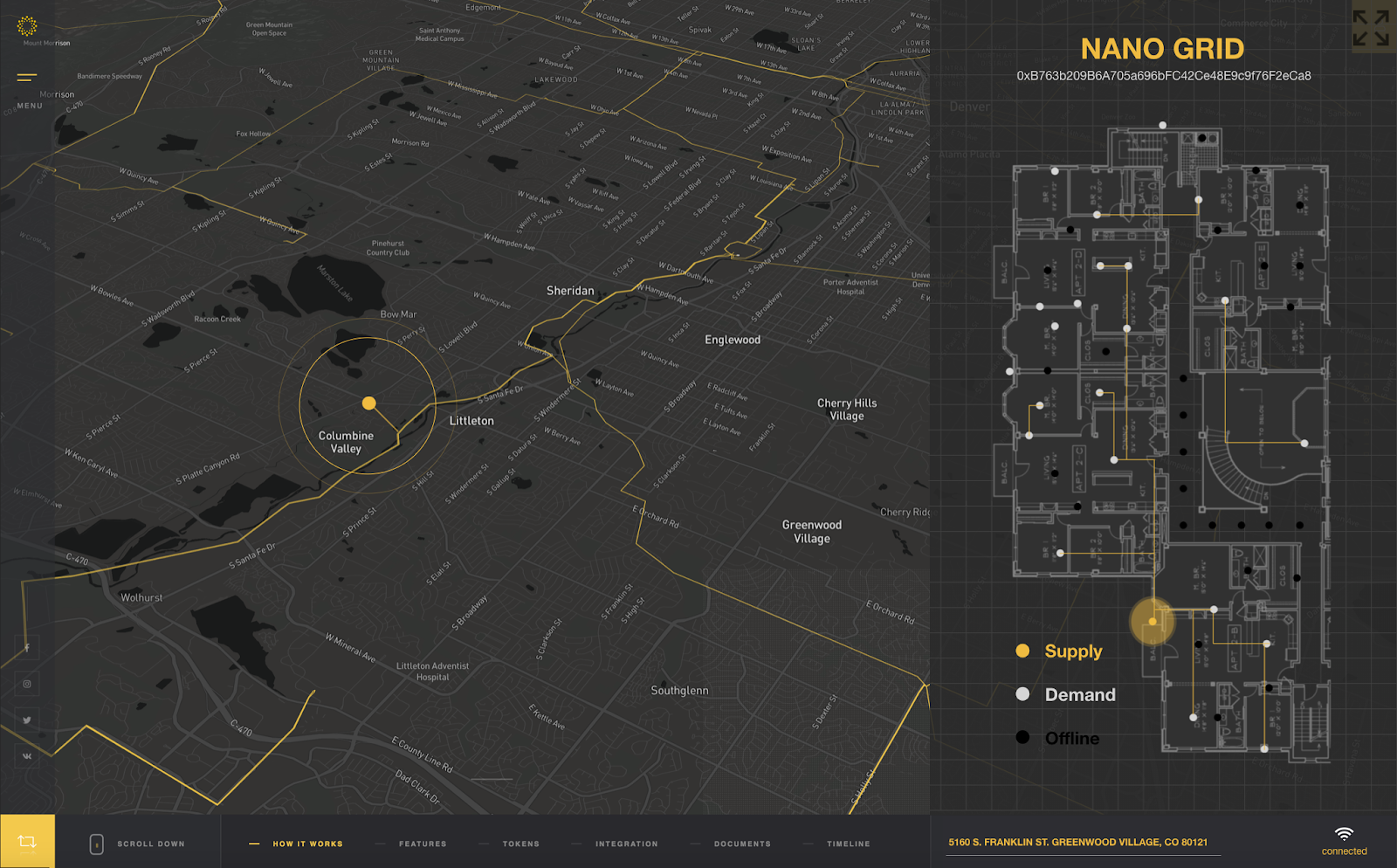This screenshot has width=1397, height=868.
Task: Select the Demand legend white dot
Action: [1022, 694]
